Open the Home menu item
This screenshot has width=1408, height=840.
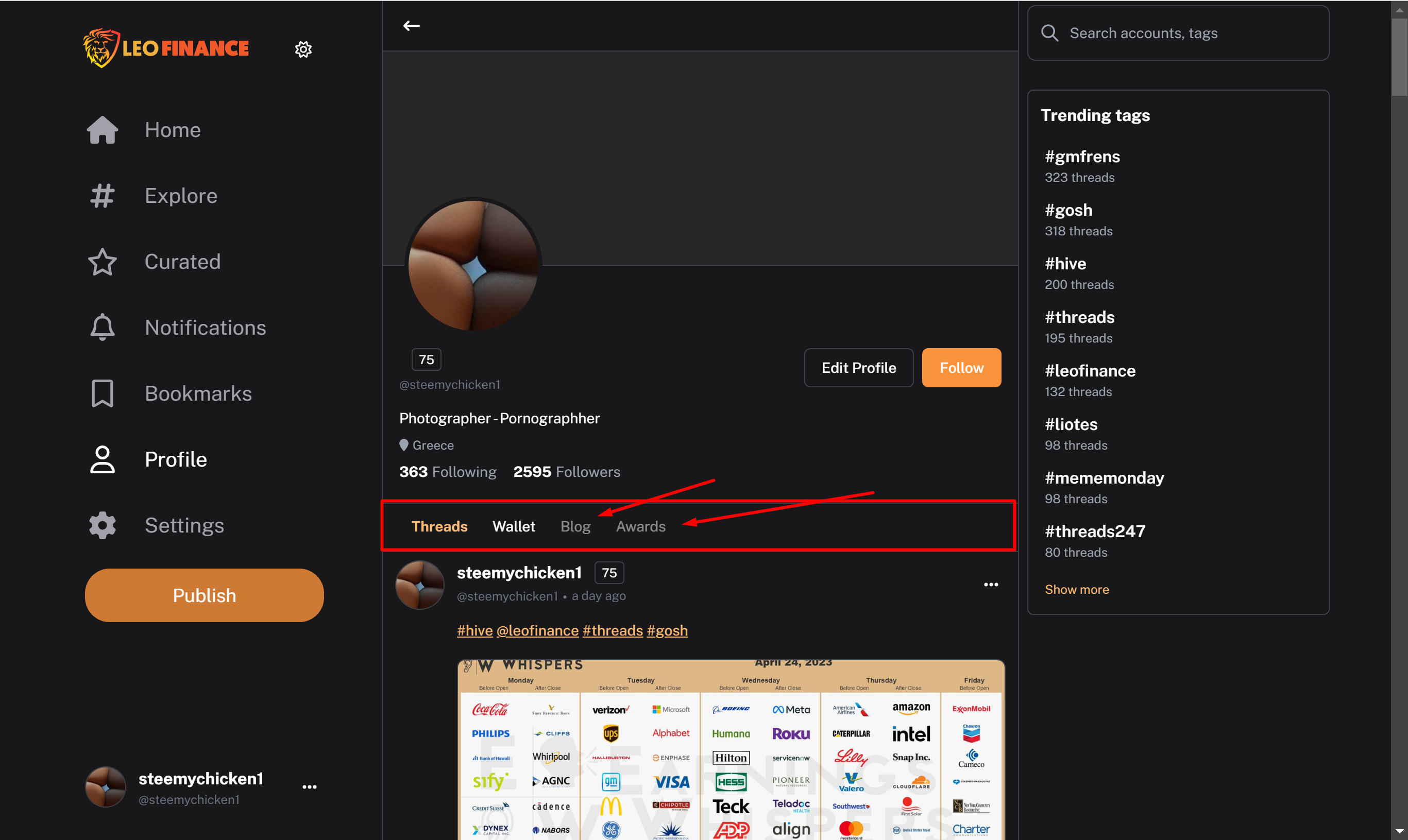173,130
